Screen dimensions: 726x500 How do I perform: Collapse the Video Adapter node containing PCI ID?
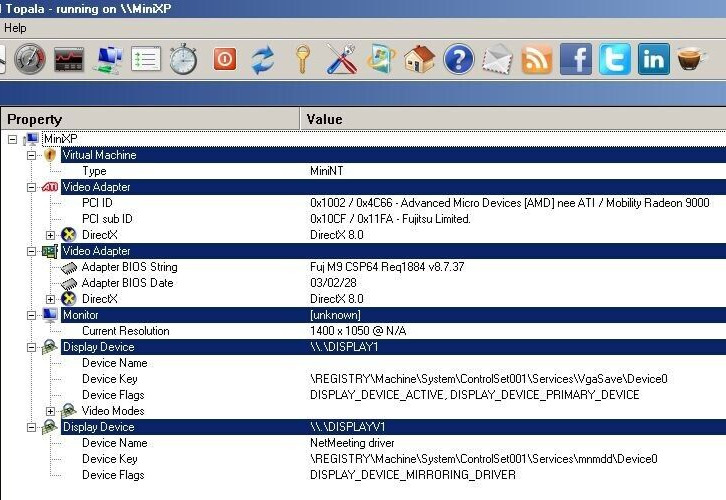click(x=31, y=188)
